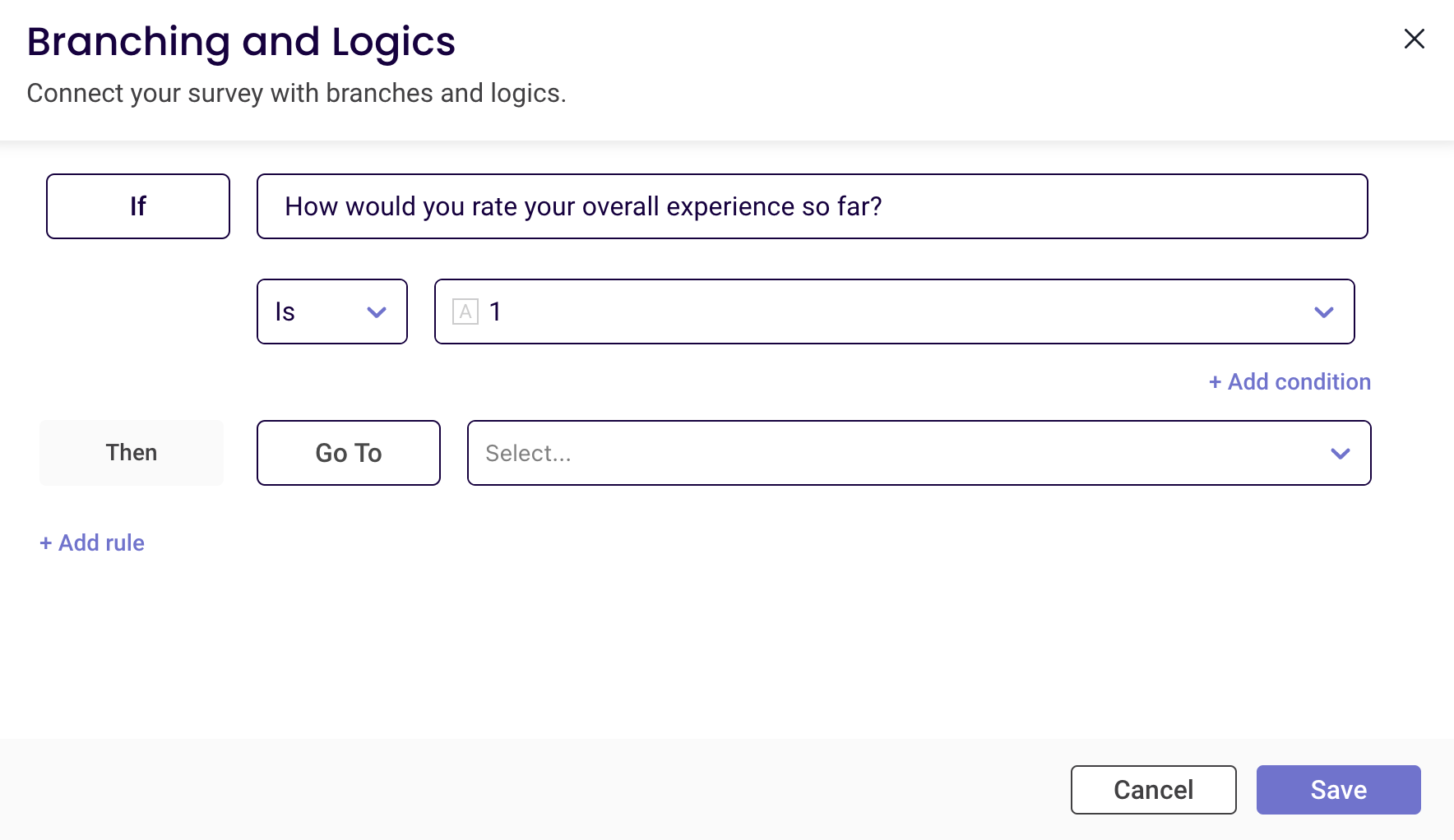Click the 'If' condition box
Viewport: 1454px width, 840px height.
138,206
